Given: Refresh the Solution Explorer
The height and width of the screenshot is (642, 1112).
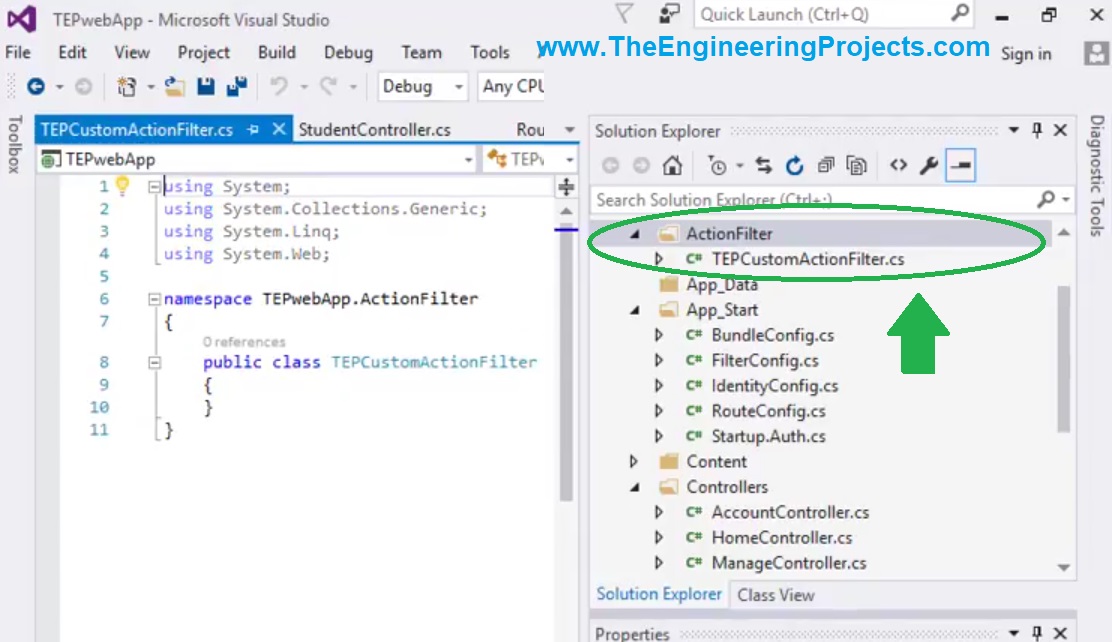Looking at the screenshot, I should [x=794, y=165].
